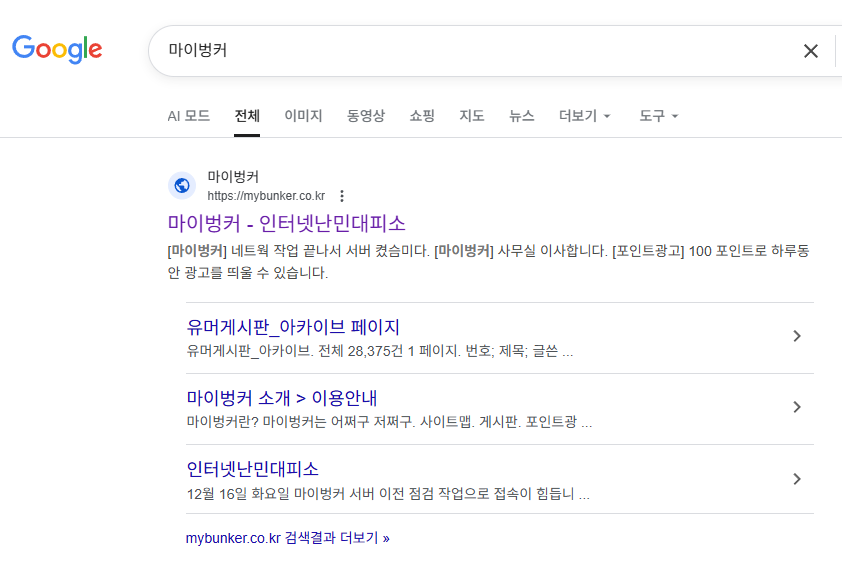Expand the 더보기 dropdown
This screenshot has width=842, height=571.
[x=584, y=116]
